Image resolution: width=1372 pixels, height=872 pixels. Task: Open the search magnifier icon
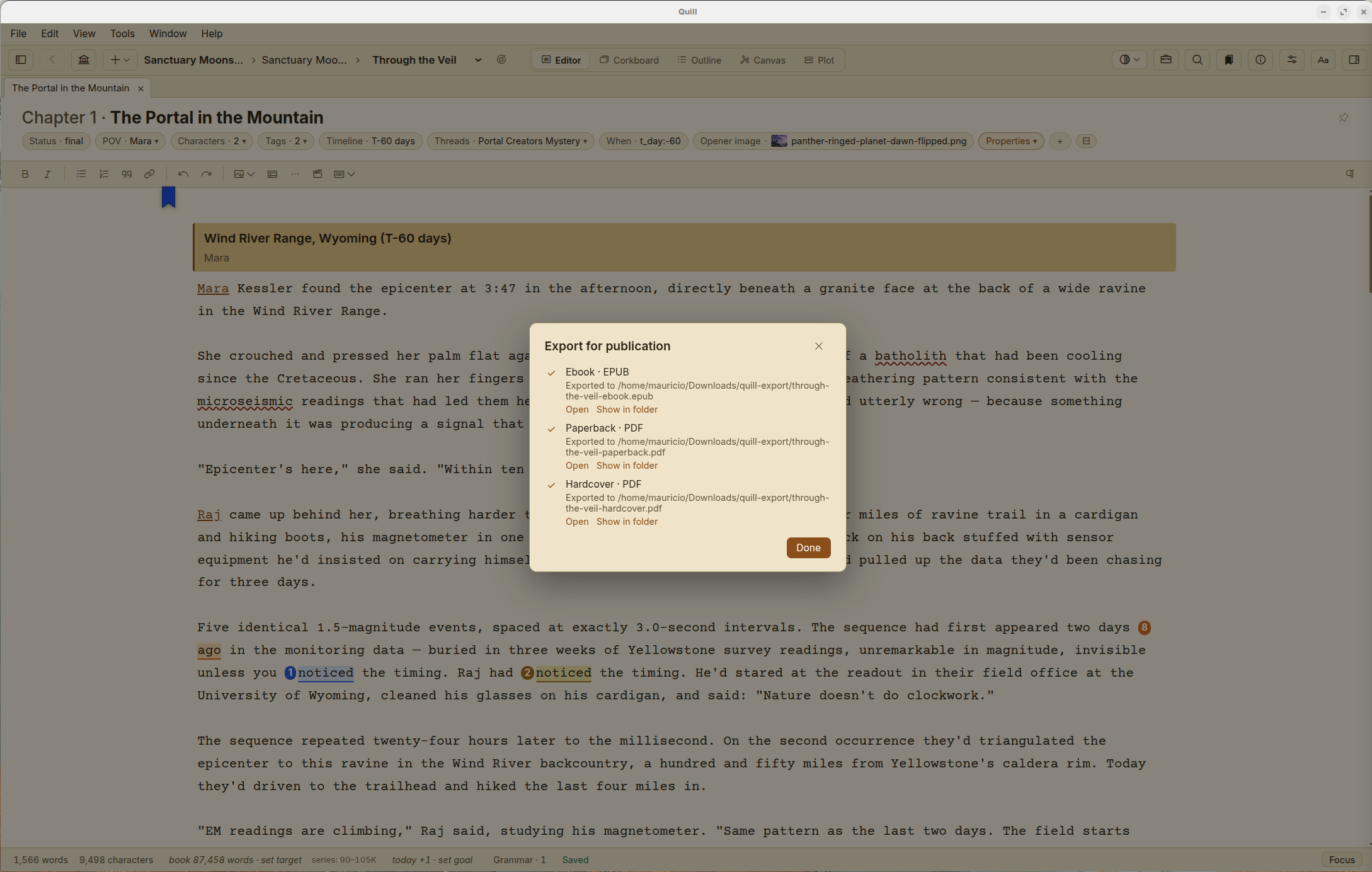coord(1198,60)
